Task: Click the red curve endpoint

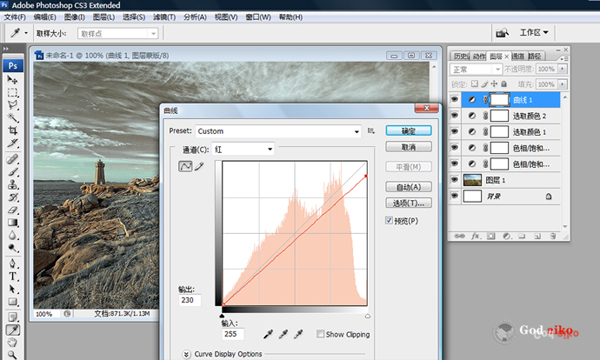Action: 366,176
